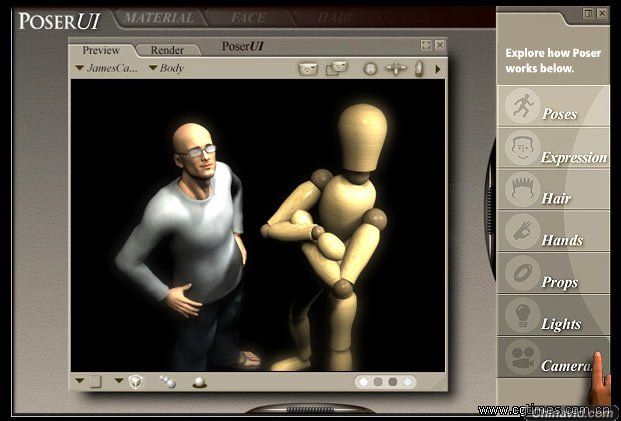Viewport: 621px width, 421px height.
Task: Select the second dot in bottom-right pill
Action: click(378, 382)
